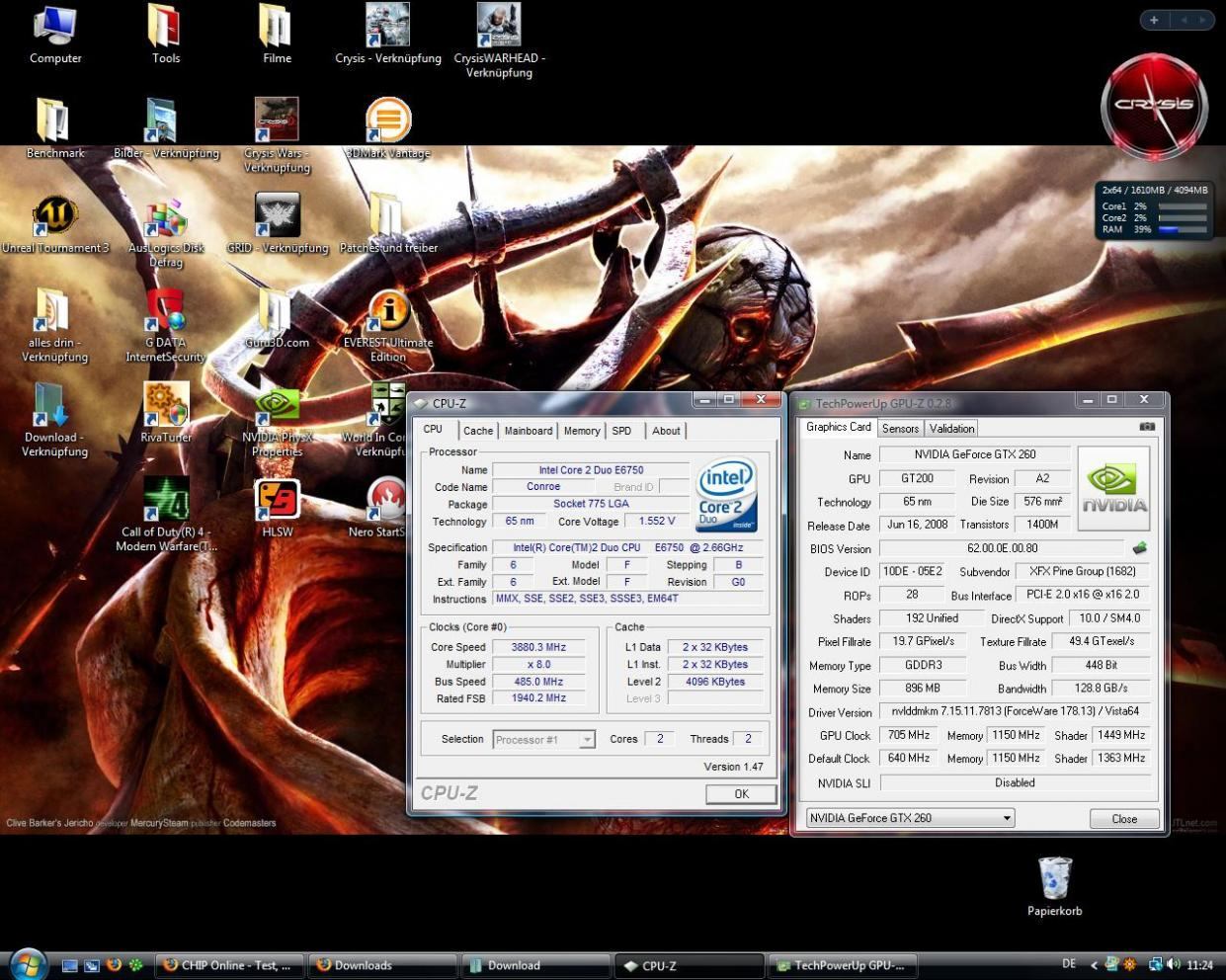1226x980 pixels.
Task: Open the SPD tab in CPU-Z
Action: click(x=621, y=431)
